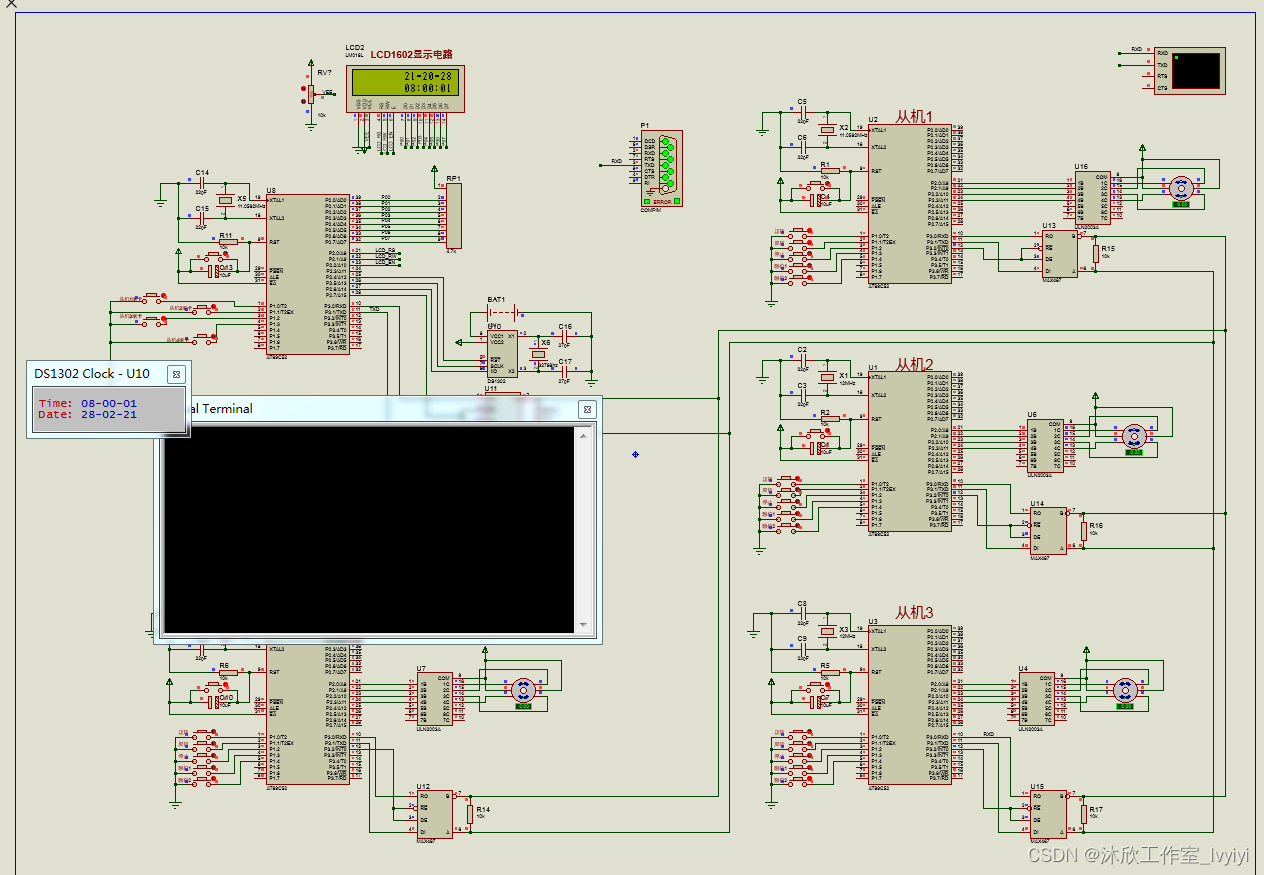Click Virtual Terminal scrollbar down arrow

pyautogui.click(x=585, y=626)
